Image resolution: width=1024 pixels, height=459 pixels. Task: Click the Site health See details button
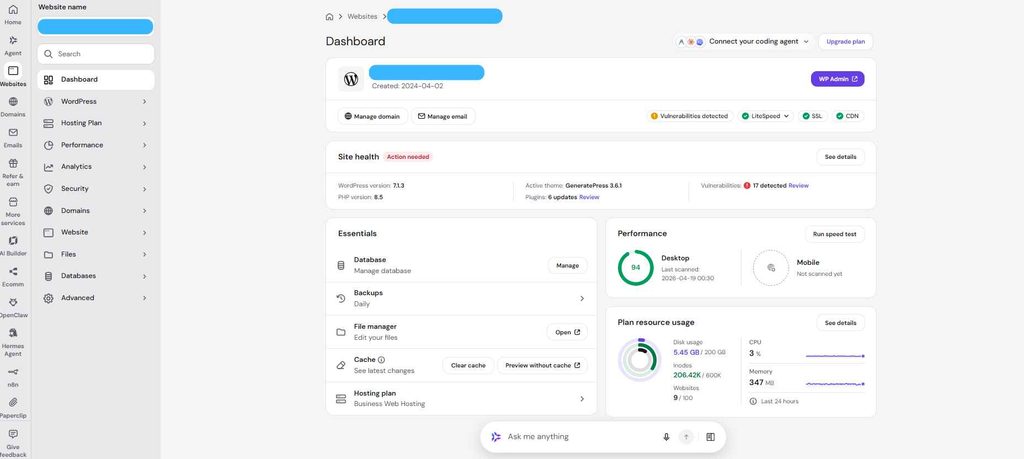[x=840, y=157]
